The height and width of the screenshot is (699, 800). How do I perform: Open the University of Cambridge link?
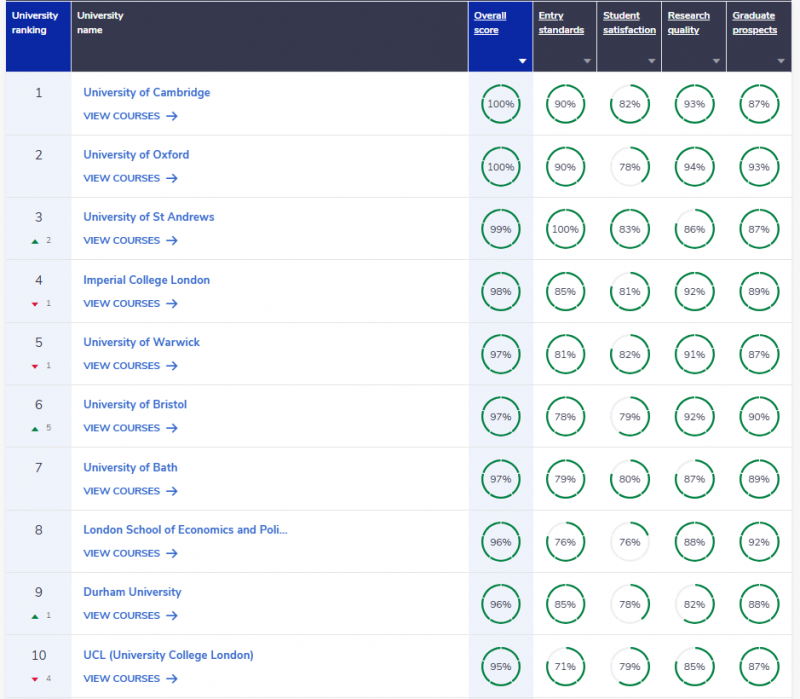(146, 92)
